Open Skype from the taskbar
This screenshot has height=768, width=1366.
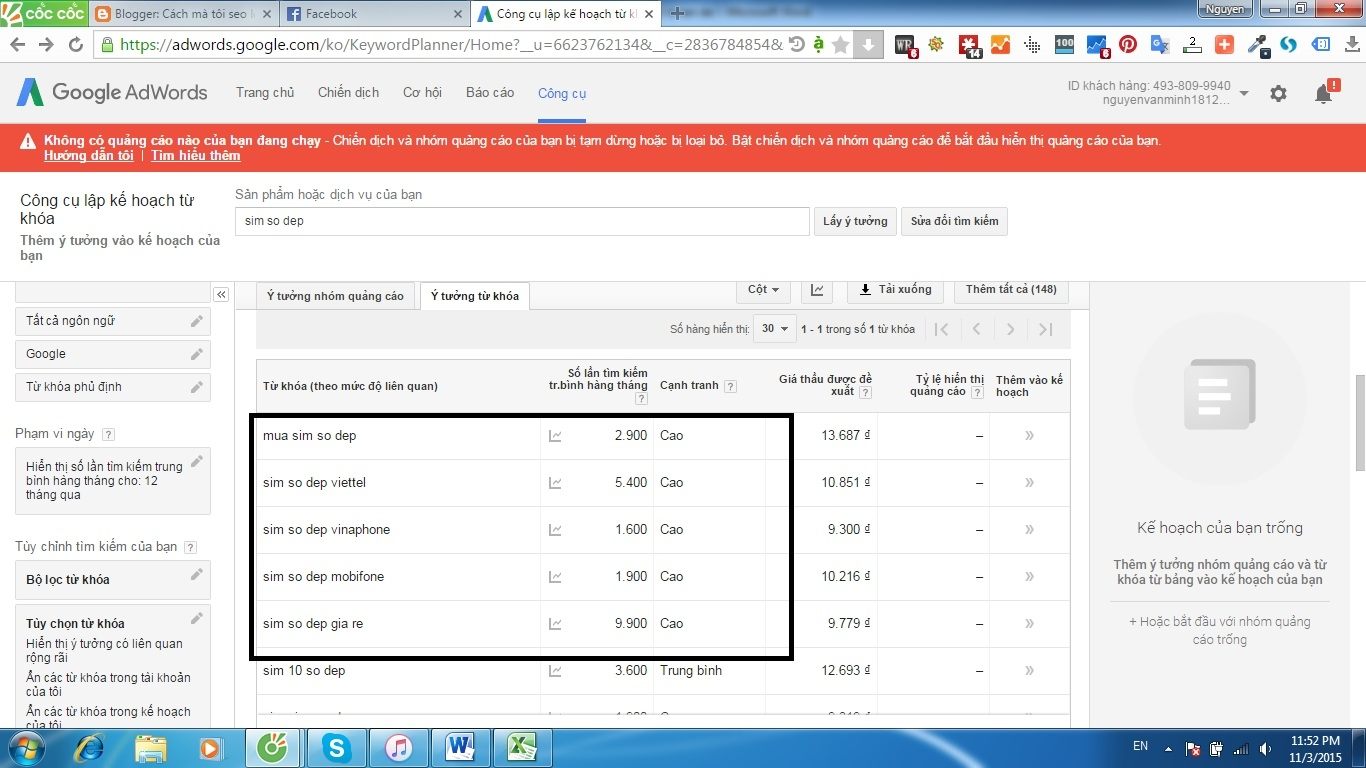pos(336,748)
